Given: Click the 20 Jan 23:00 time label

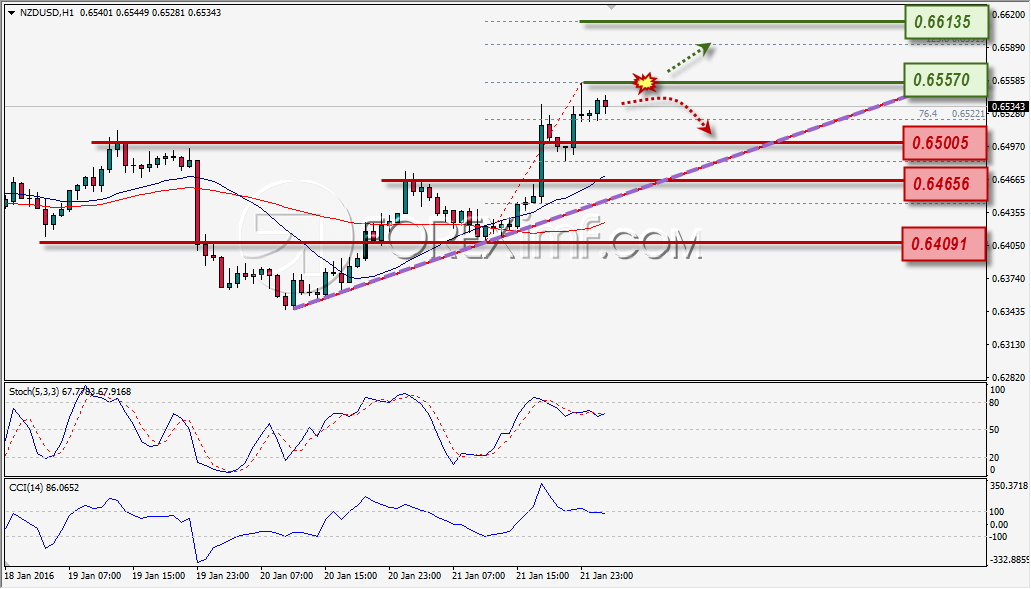Looking at the screenshot, I should pos(415,576).
